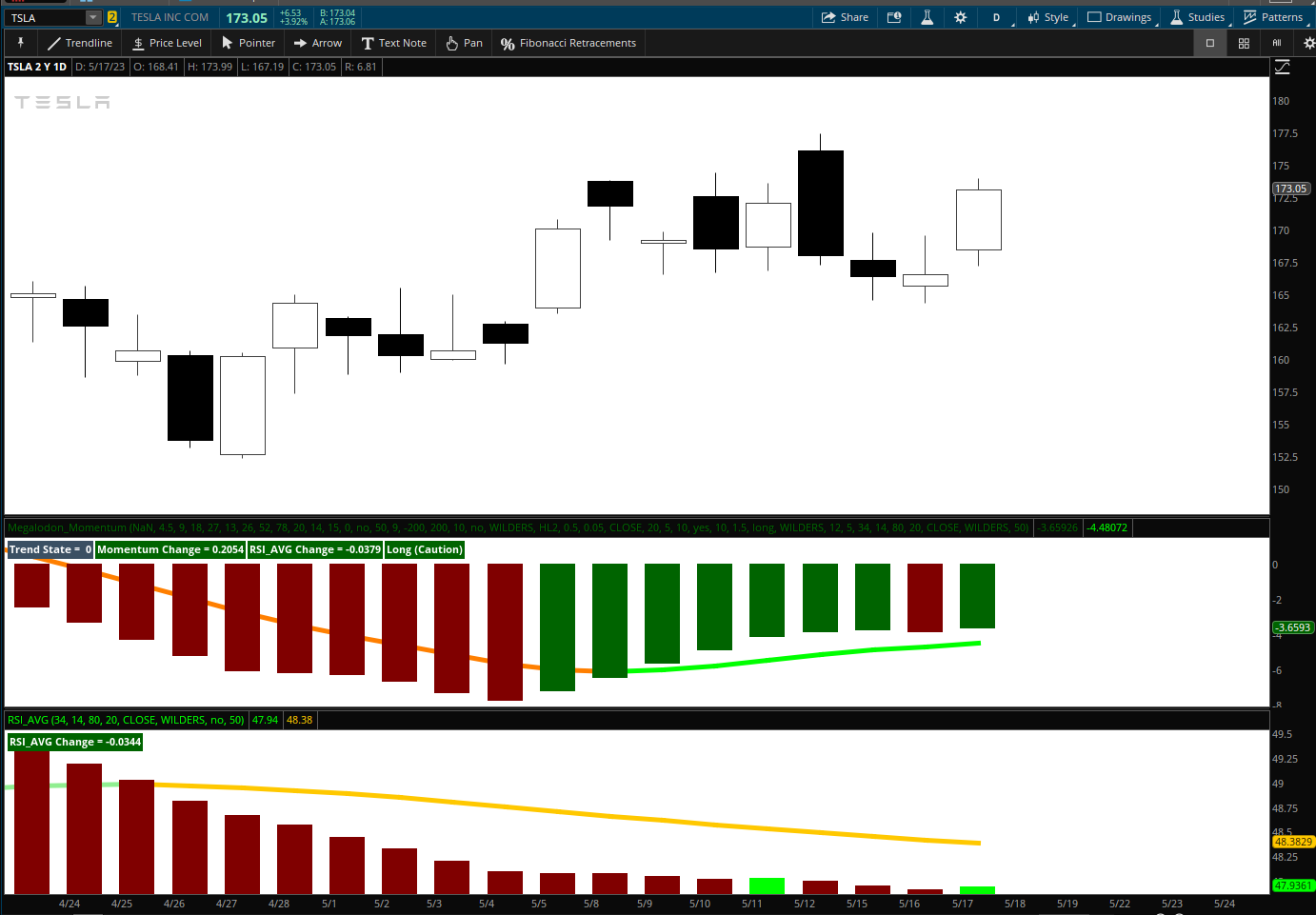Open the Patterns menu
Screen dimensions: 1316x915
[1273, 17]
